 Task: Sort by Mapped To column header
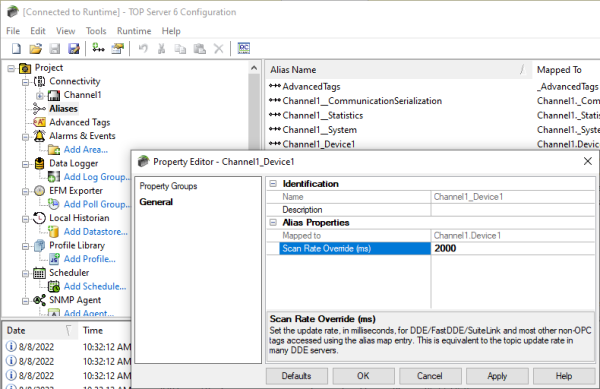pos(566,70)
